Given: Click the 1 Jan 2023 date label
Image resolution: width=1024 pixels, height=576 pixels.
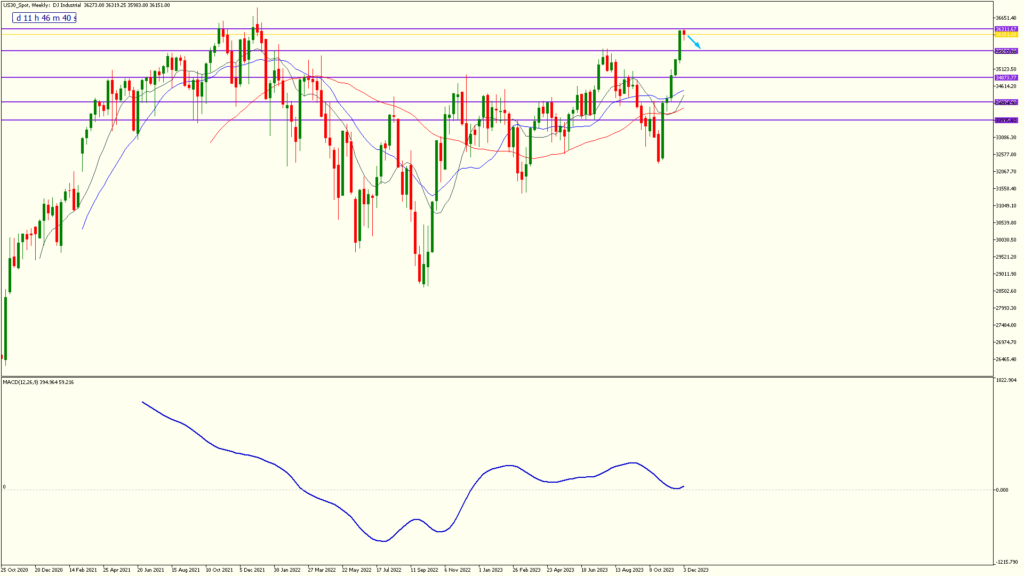Looking at the screenshot, I should (491, 570).
